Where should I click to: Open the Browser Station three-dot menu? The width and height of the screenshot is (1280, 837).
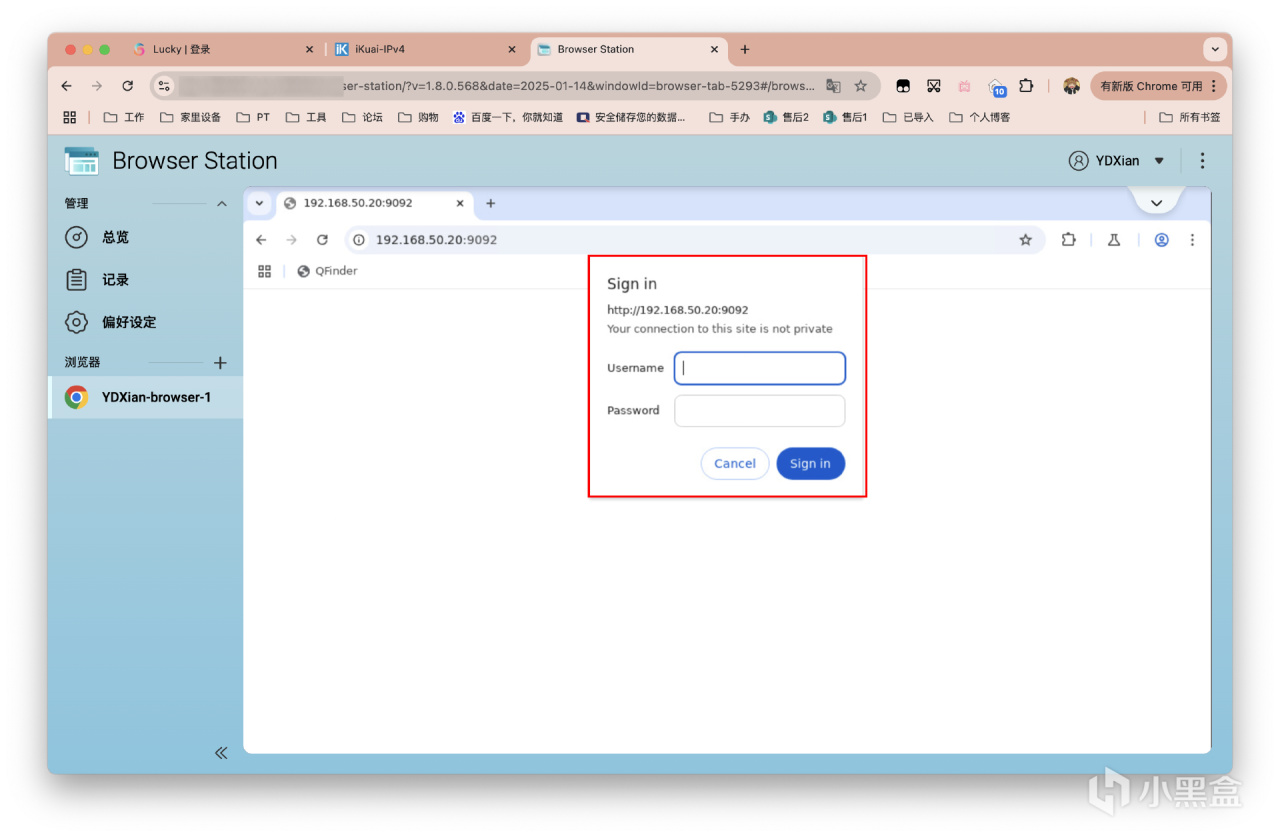(x=1202, y=161)
